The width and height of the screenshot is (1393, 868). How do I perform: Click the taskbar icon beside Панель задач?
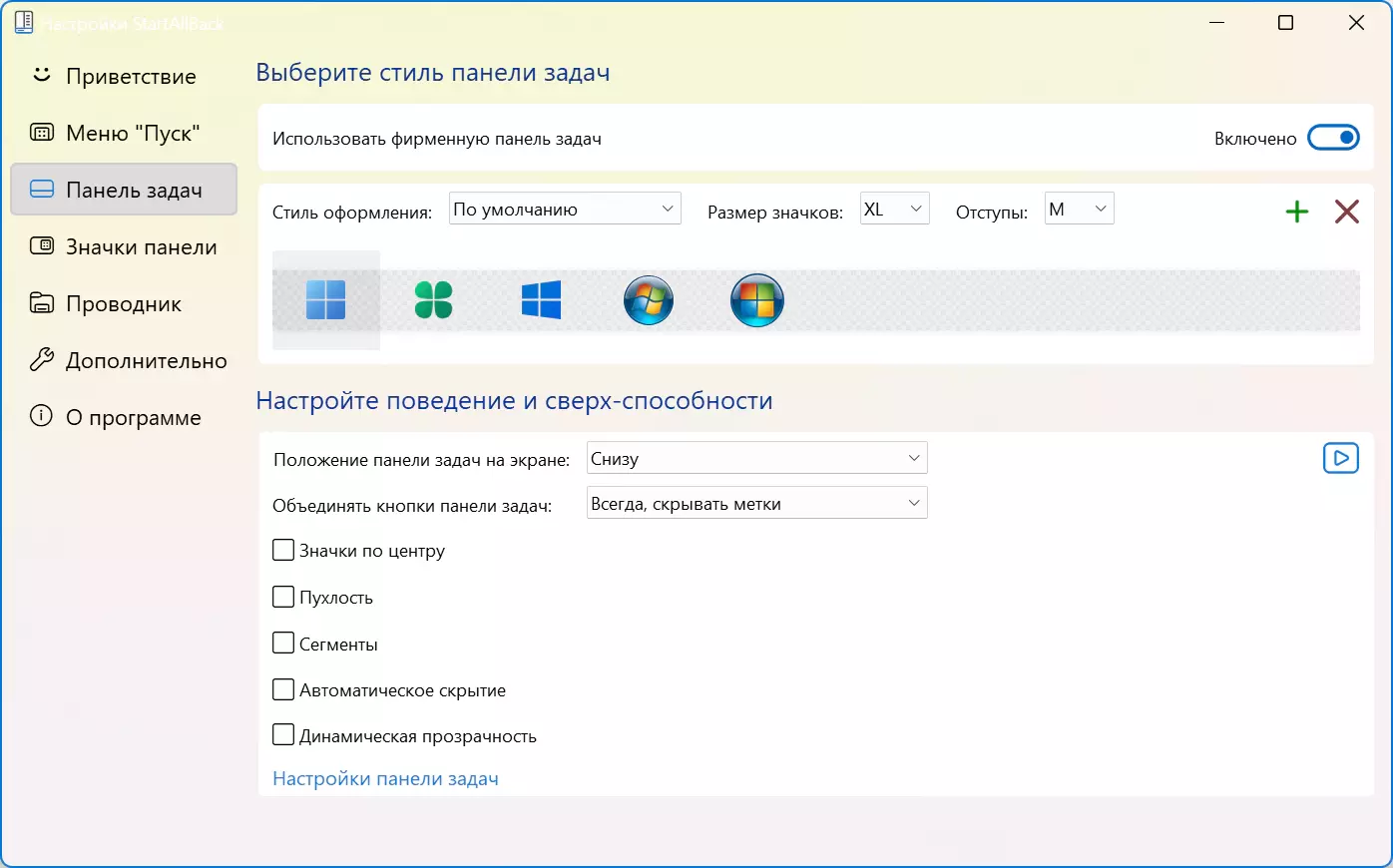[x=41, y=190]
